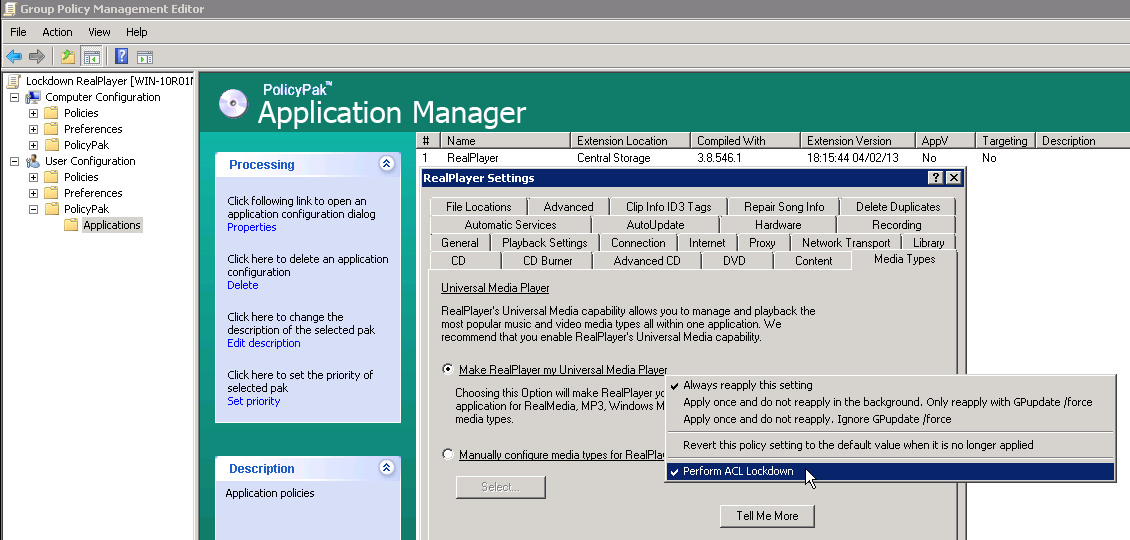Expand Preferences under Computer Configuration
The height and width of the screenshot is (540, 1130).
[x=33, y=129]
